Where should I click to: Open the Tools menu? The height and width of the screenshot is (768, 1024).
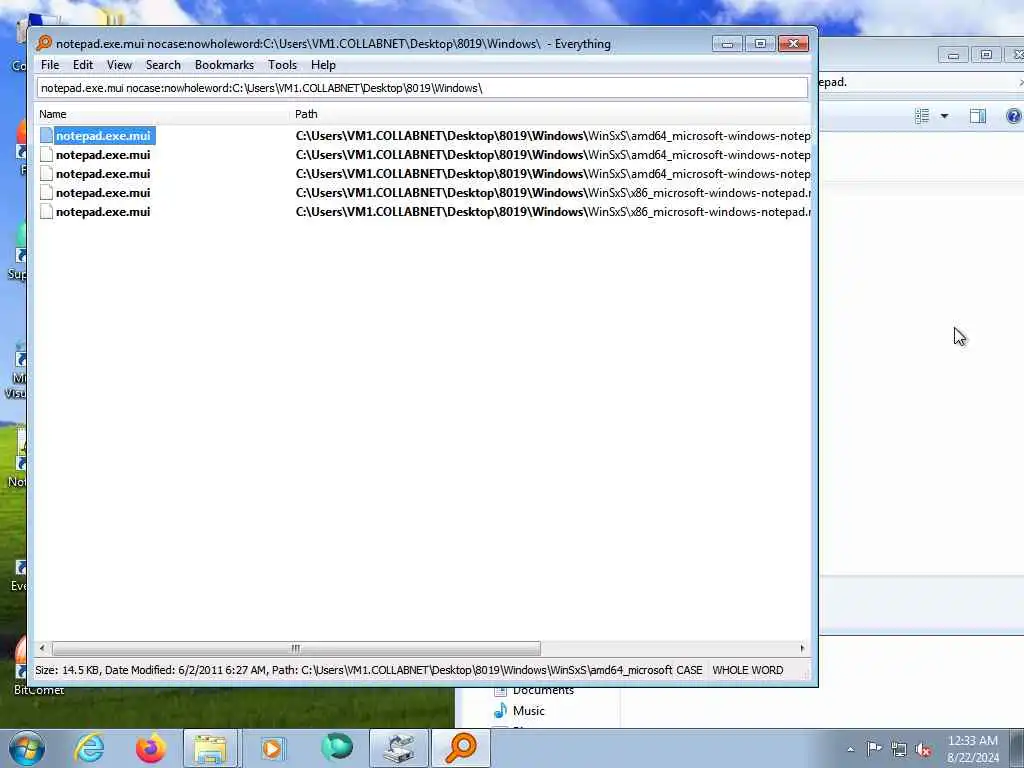click(x=282, y=65)
